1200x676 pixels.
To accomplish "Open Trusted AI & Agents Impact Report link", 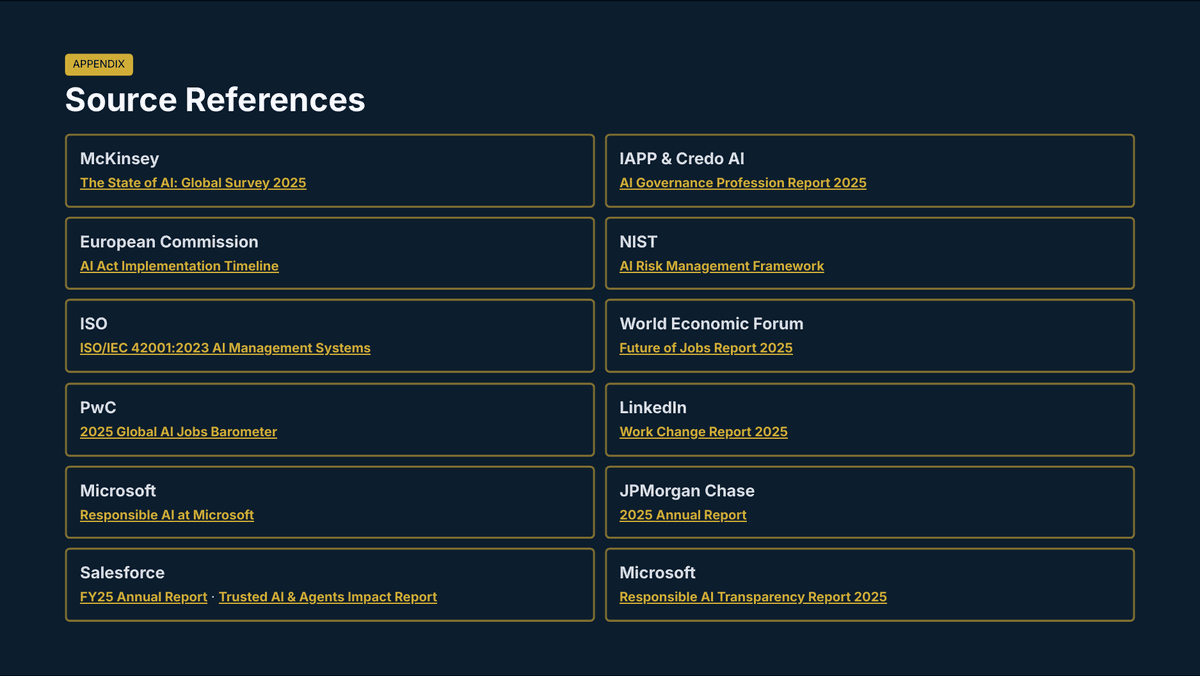I will pos(328,597).
